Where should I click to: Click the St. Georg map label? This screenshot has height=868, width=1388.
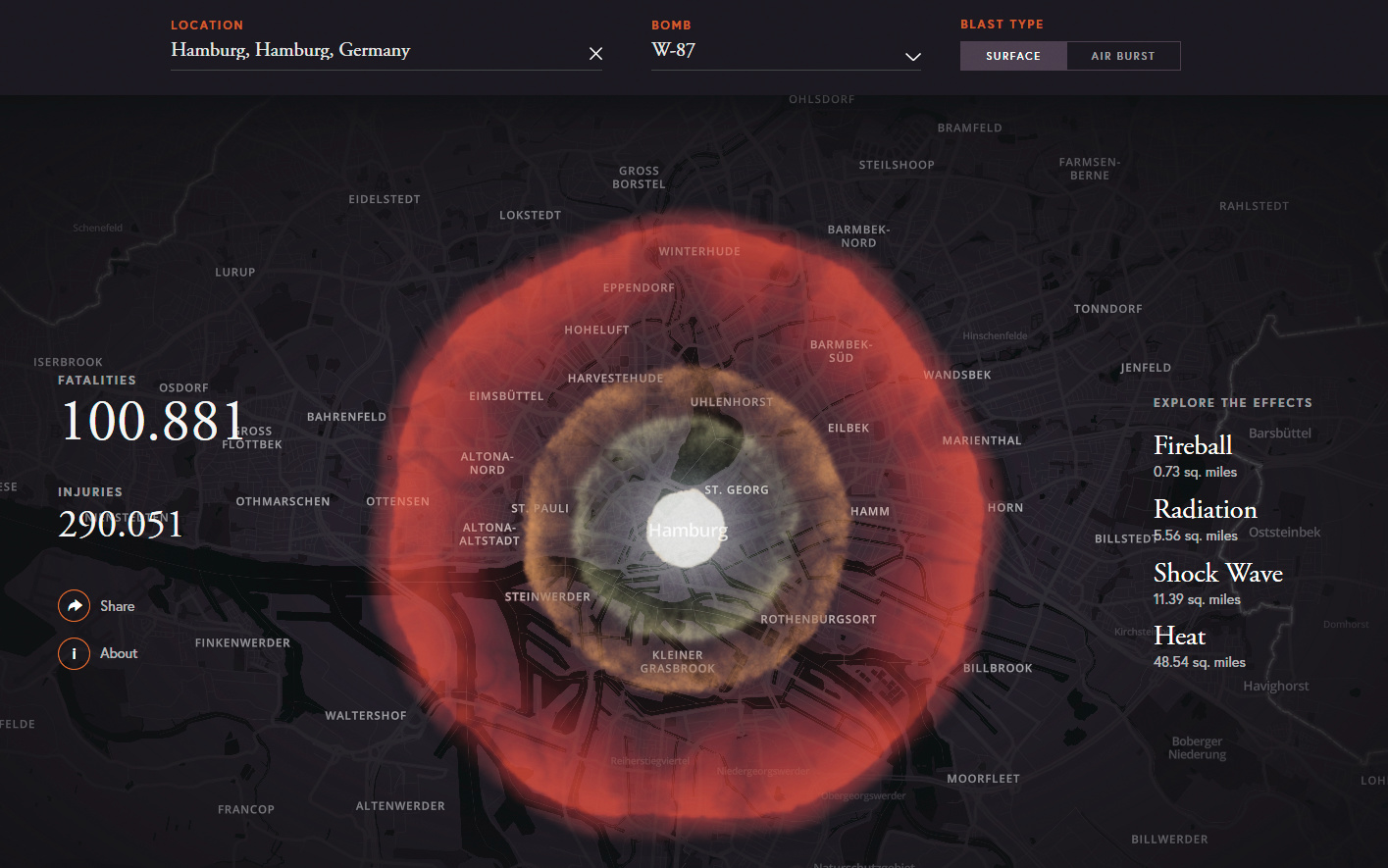(737, 490)
